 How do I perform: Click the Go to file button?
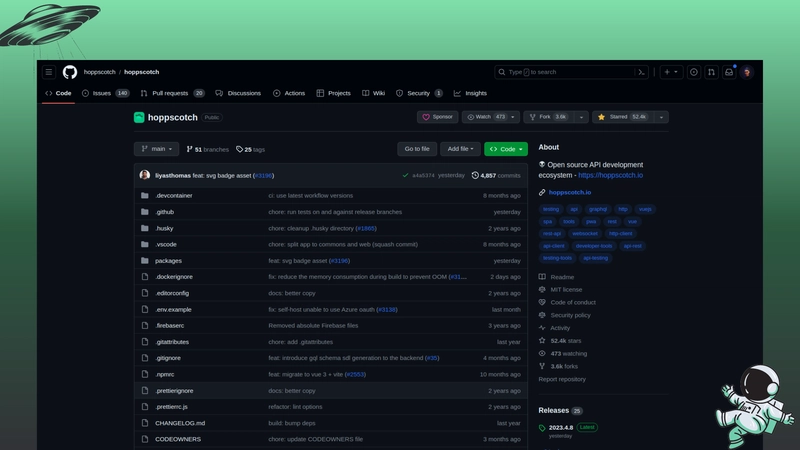pos(417,149)
